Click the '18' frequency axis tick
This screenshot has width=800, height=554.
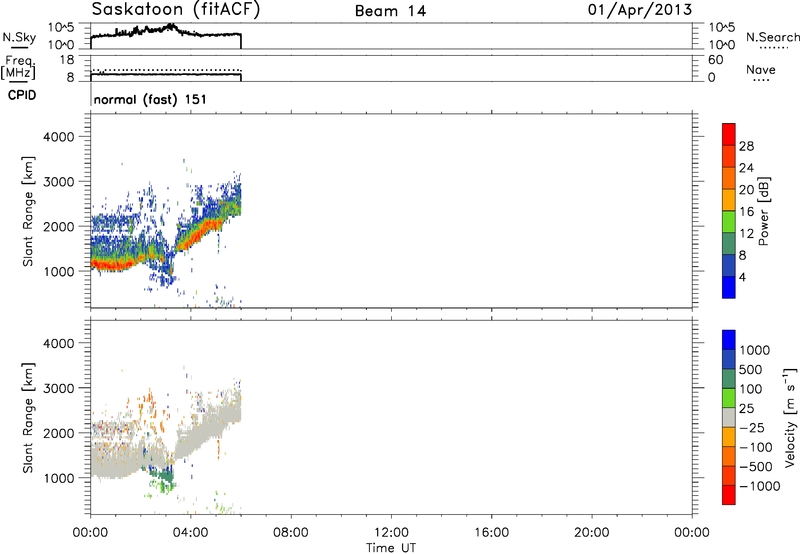(x=67, y=60)
